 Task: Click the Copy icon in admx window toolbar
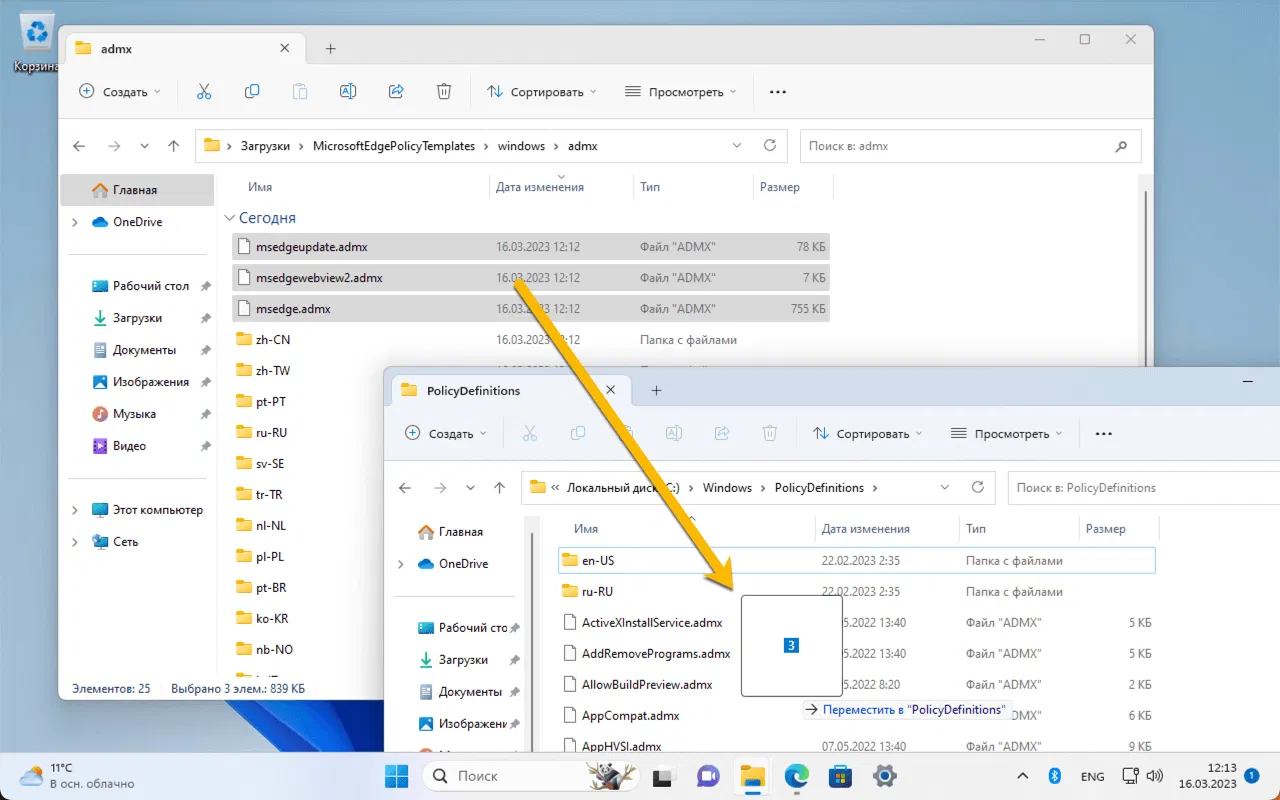[x=252, y=92]
